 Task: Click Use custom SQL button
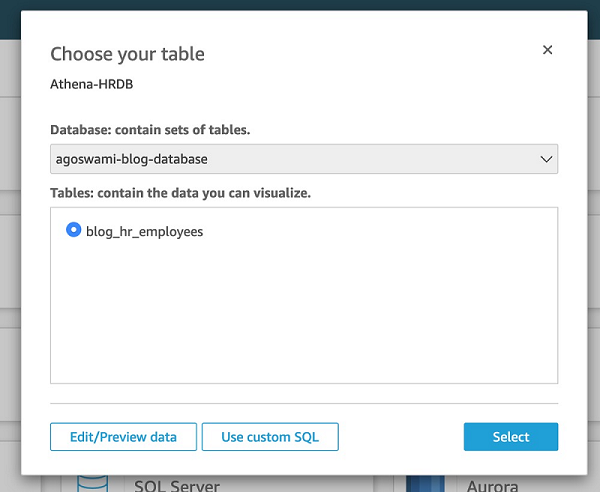click(x=270, y=437)
